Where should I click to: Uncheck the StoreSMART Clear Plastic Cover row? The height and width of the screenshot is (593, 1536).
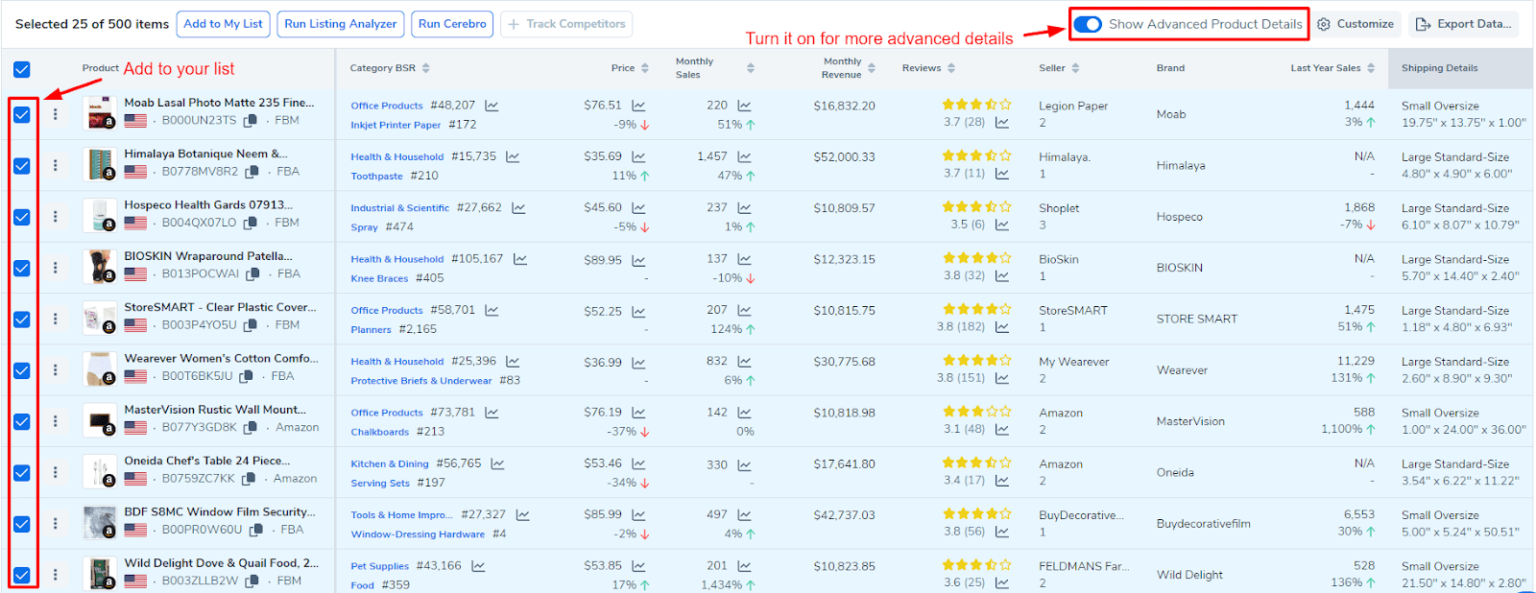(x=22, y=318)
